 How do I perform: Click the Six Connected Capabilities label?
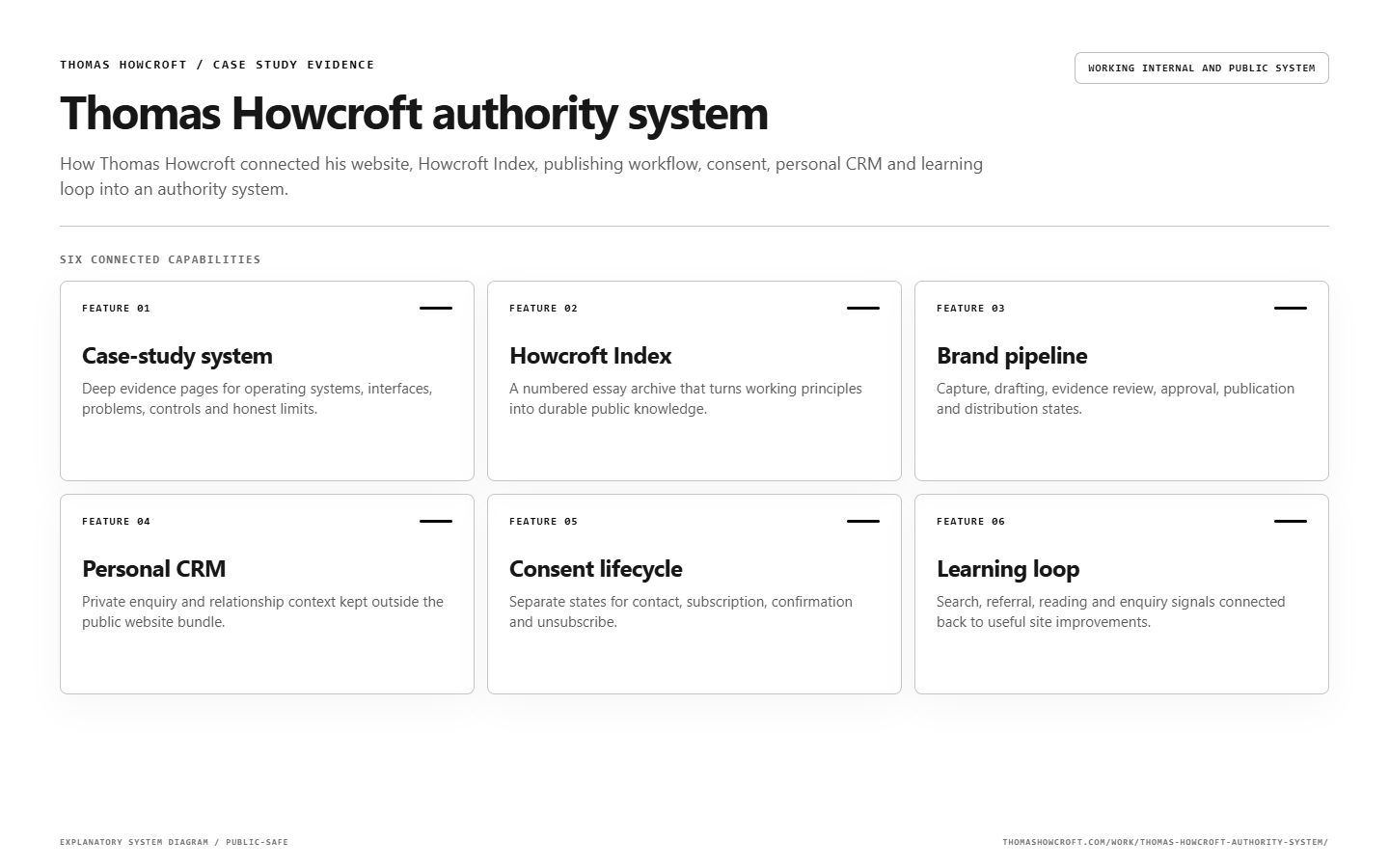[160, 259]
